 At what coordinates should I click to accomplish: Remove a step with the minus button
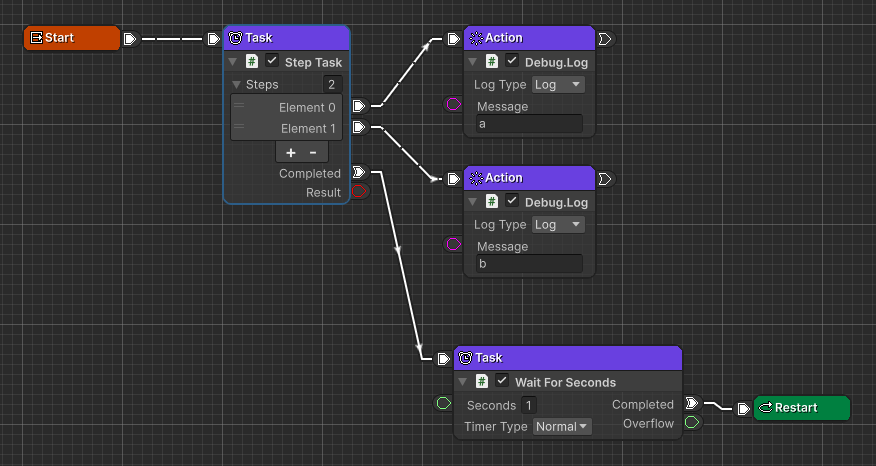tap(313, 153)
